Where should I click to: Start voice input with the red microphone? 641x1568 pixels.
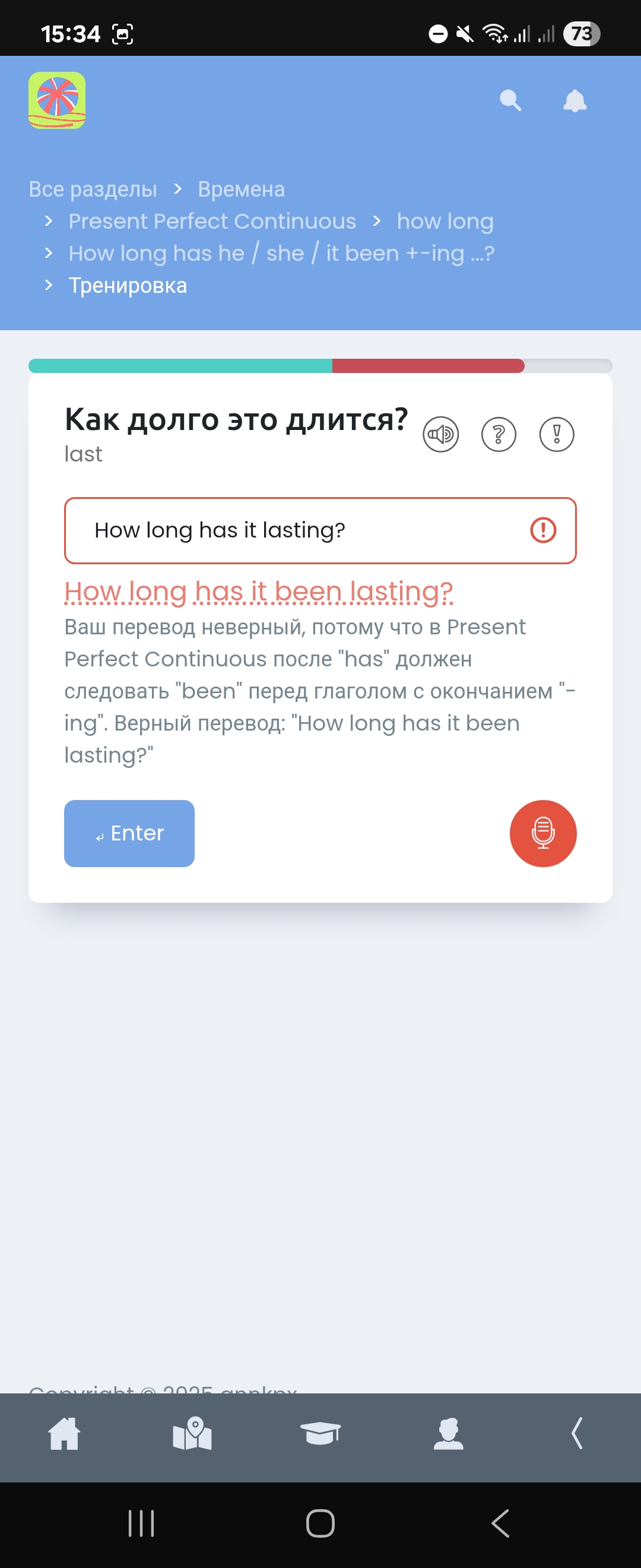point(542,833)
